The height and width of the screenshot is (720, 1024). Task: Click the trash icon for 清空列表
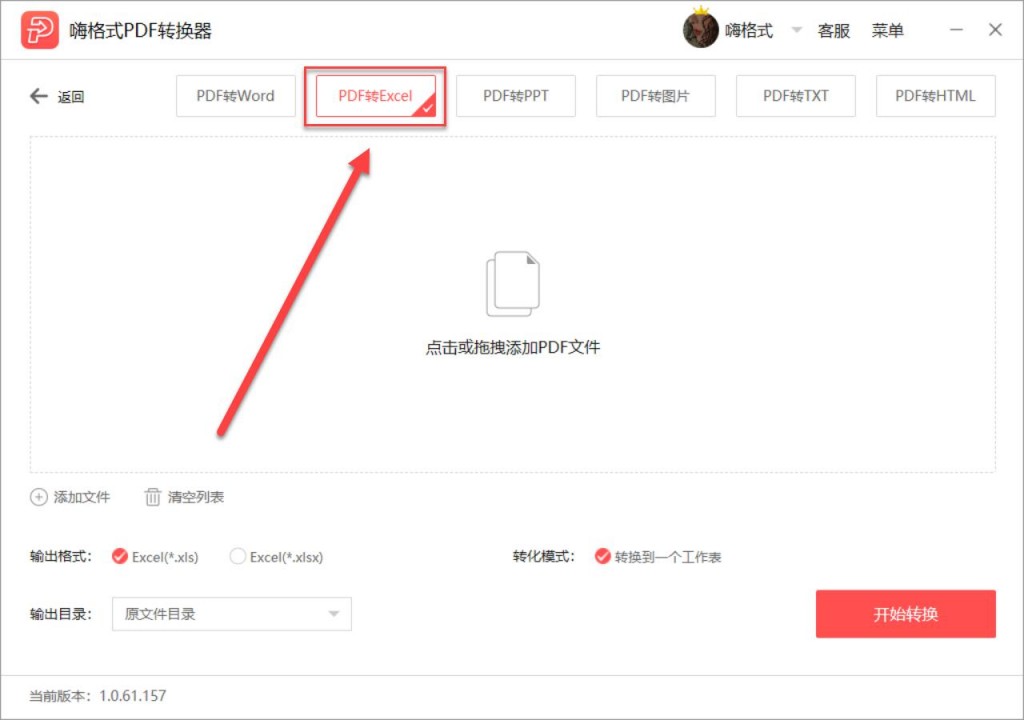click(x=152, y=497)
